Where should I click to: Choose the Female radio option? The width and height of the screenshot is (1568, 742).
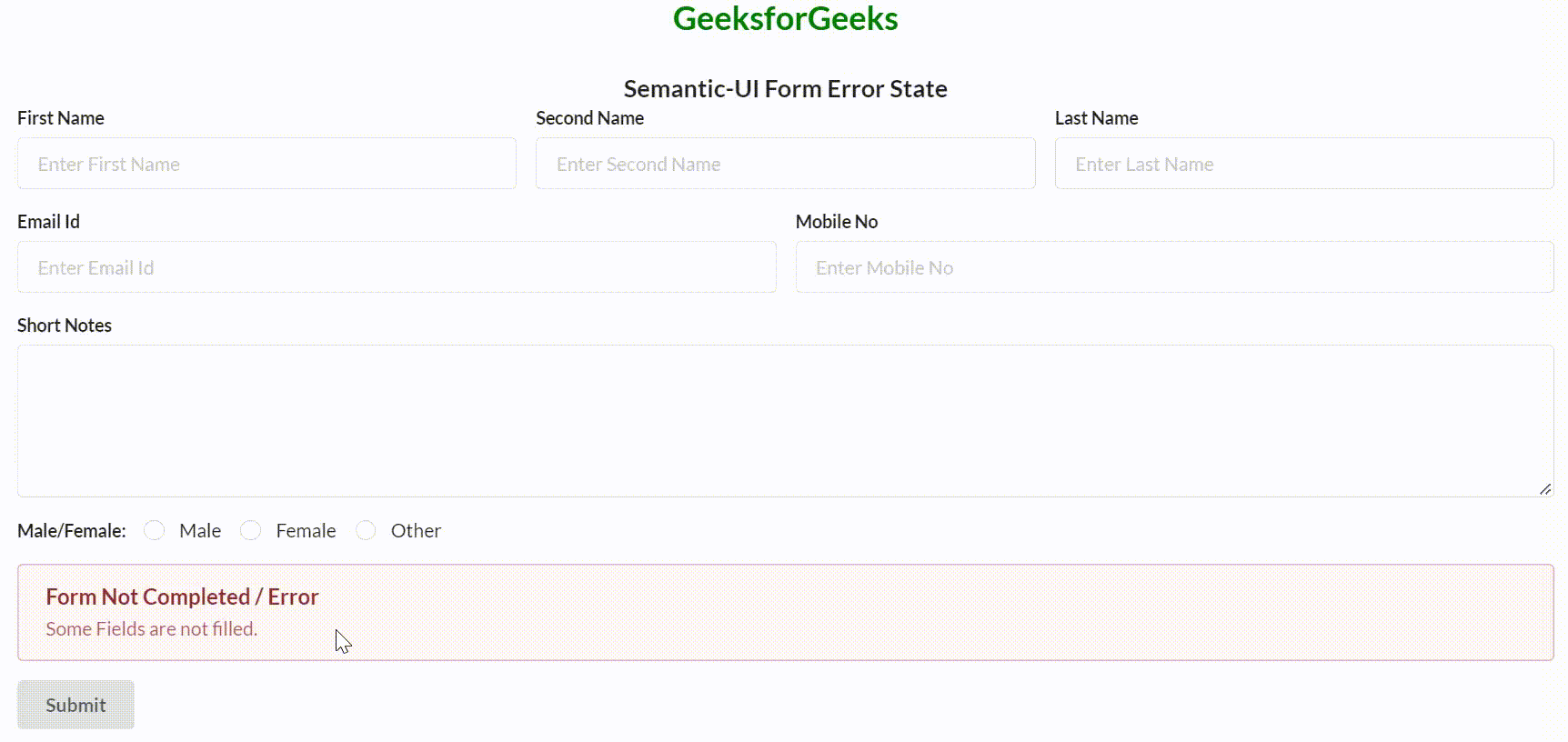click(x=251, y=530)
